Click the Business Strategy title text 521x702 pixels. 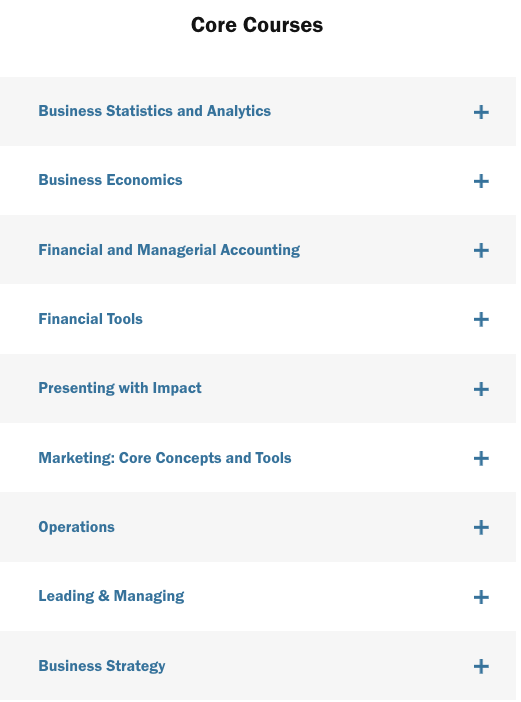[x=102, y=666]
